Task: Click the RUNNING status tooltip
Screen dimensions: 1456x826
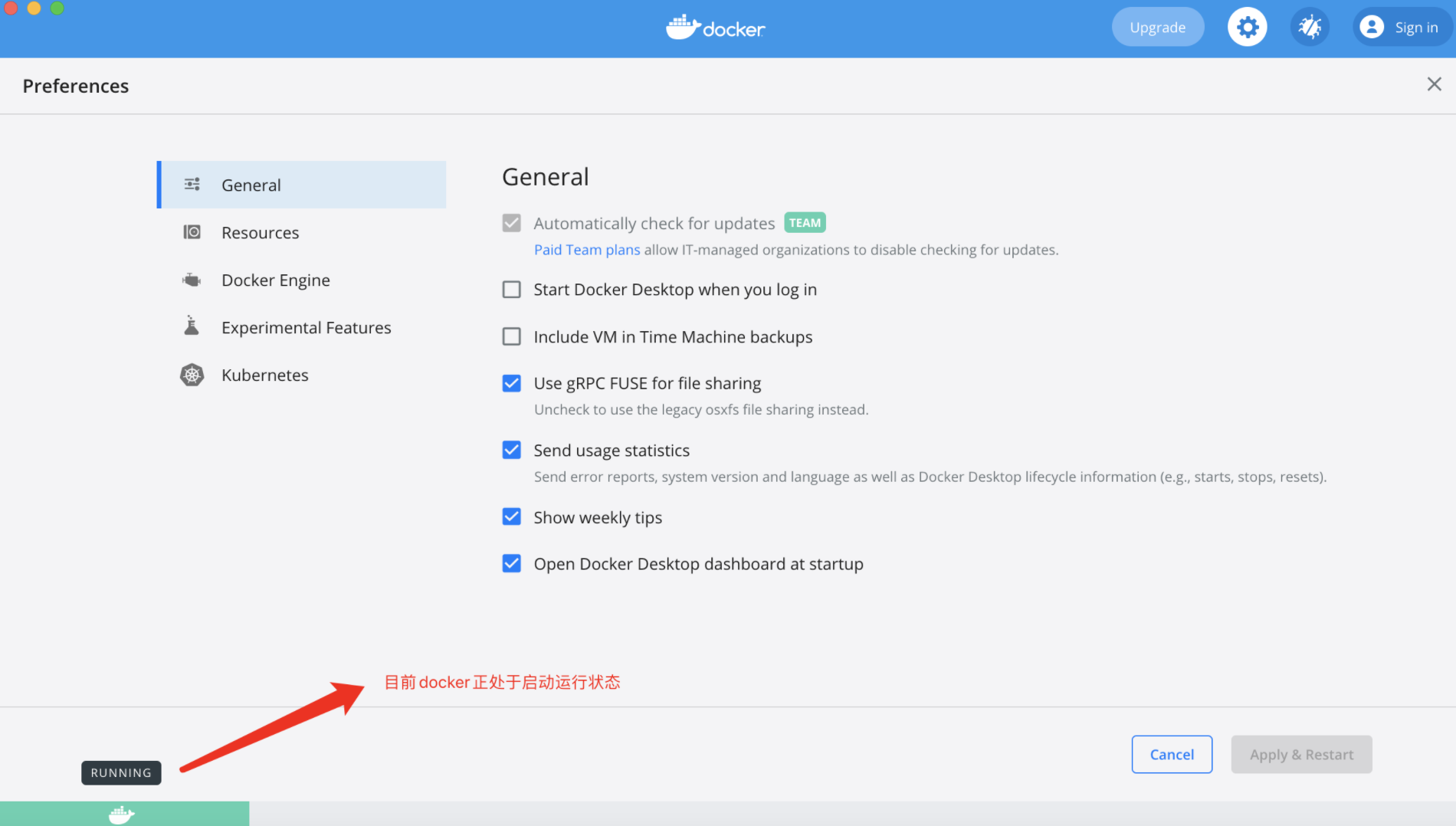Action: 121,772
